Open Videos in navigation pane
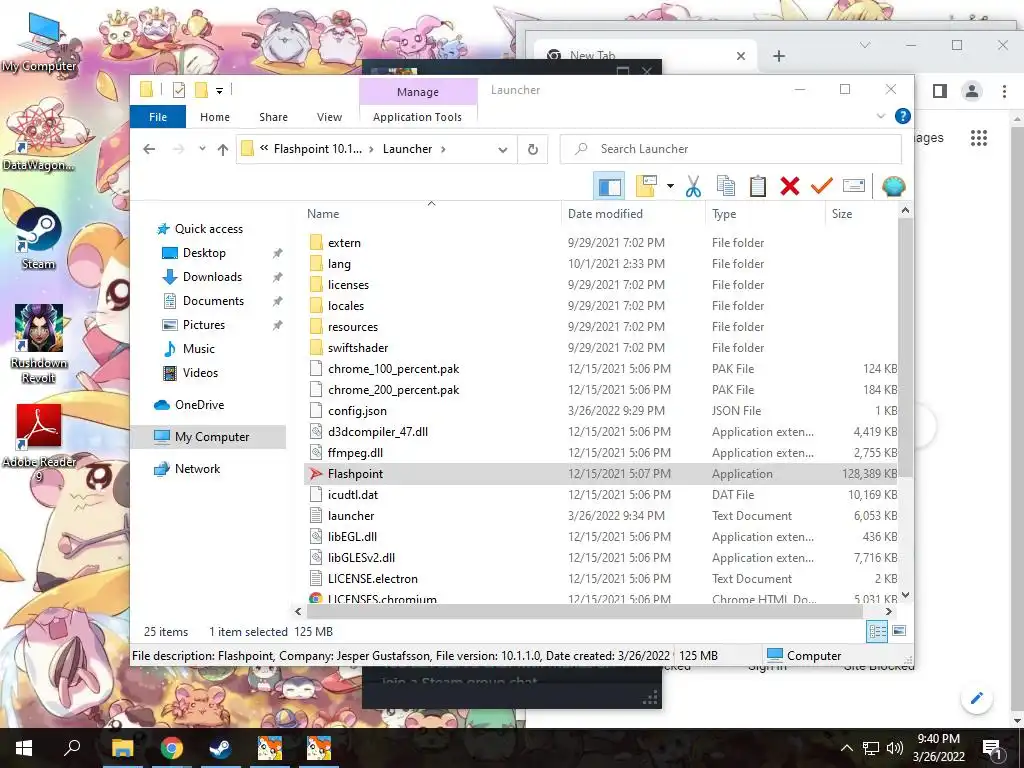The height and width of the screenshot is (768, 1024). pyautogui.click(x=200, y=373)
